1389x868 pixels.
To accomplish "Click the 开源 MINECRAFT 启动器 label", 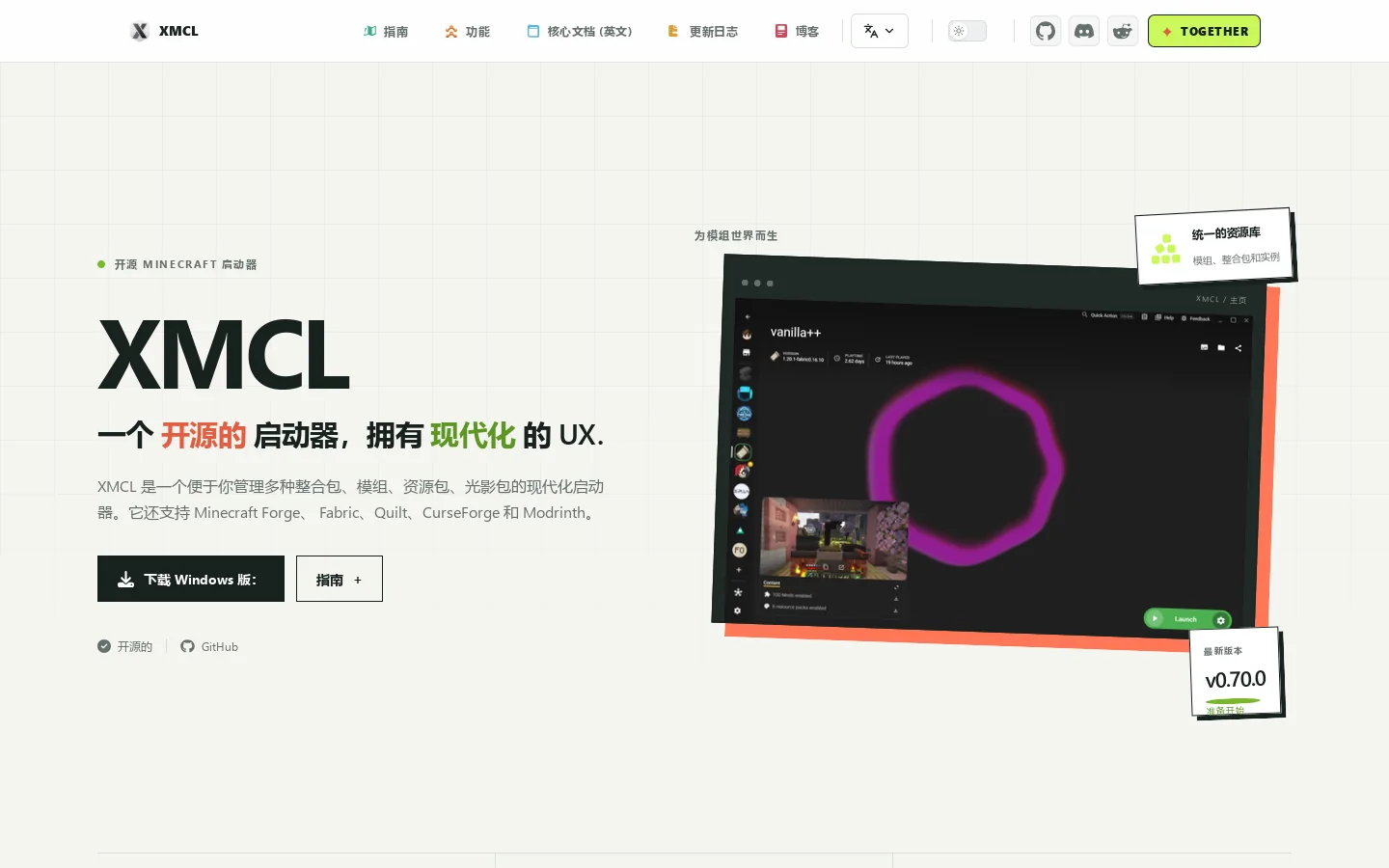I will coord(185,264).
